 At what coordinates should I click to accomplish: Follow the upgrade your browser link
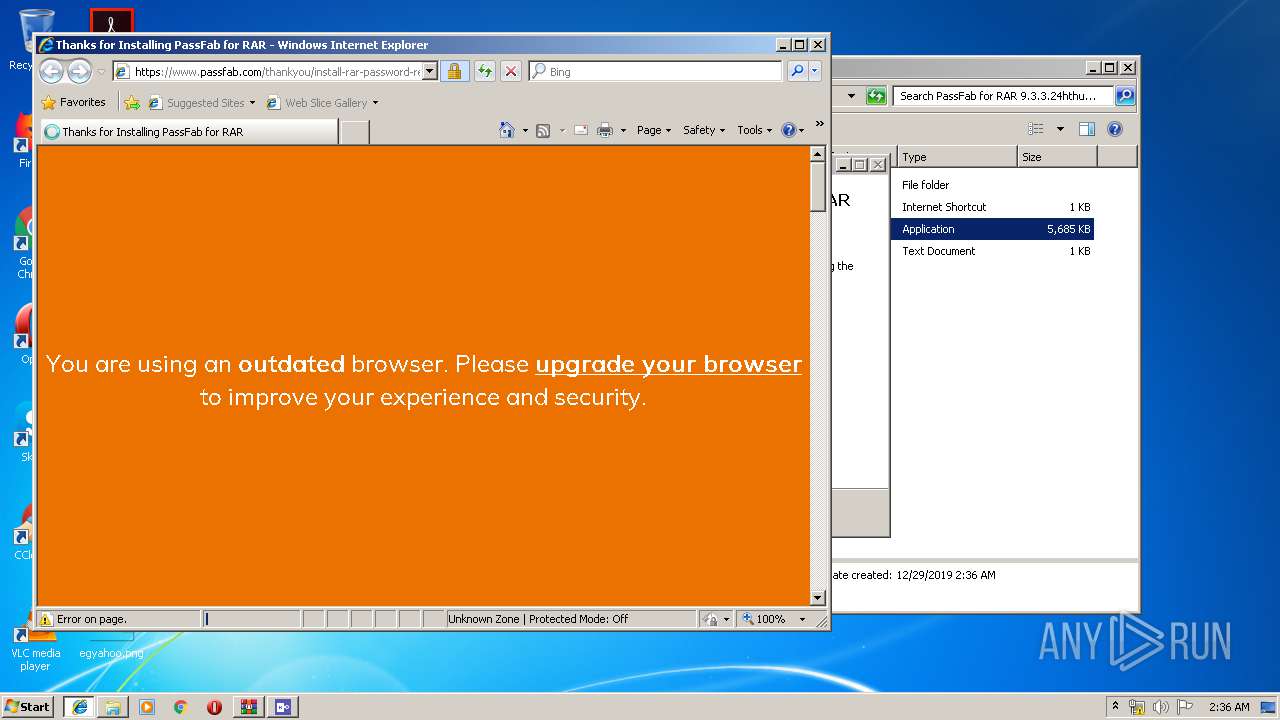[668, 364]
